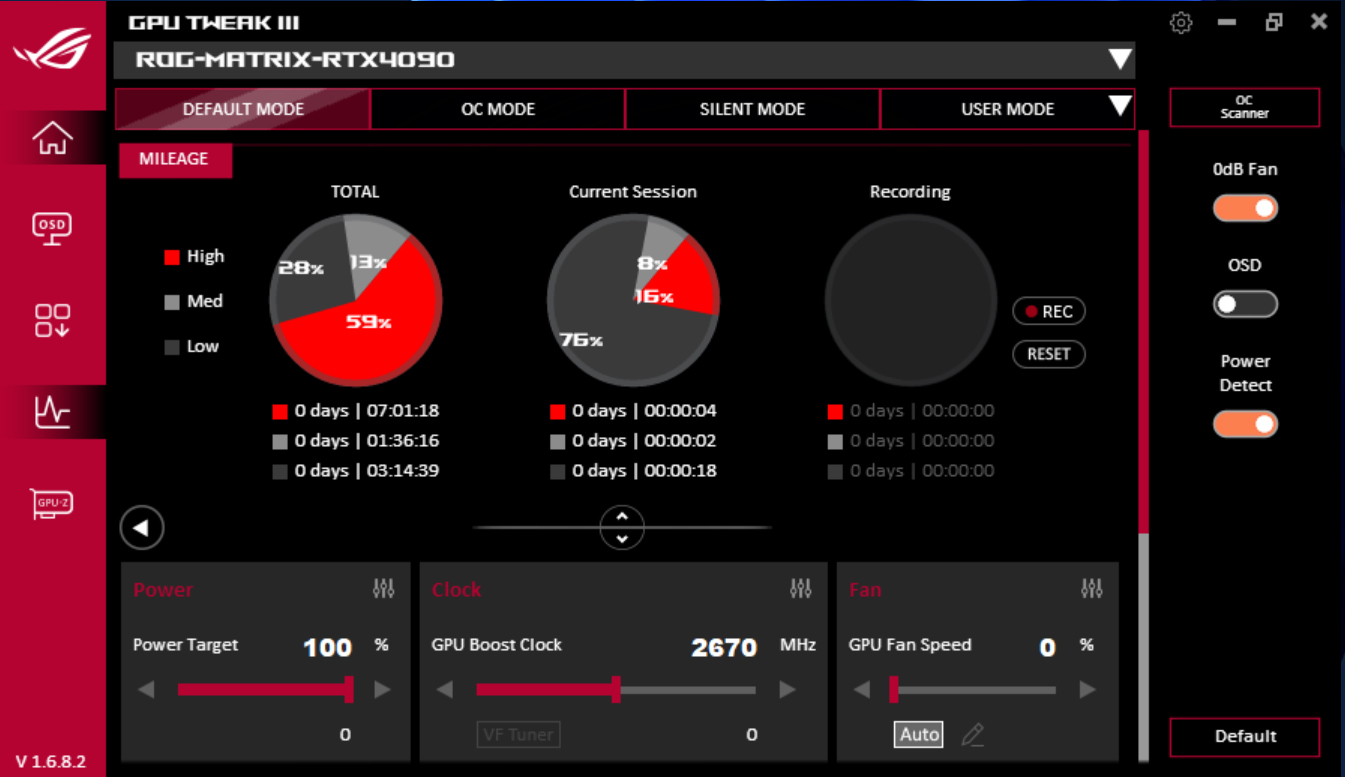This screenshot has height=777, width=1345.
Task: Click the Power panel heading
Action: pos(163,590)
